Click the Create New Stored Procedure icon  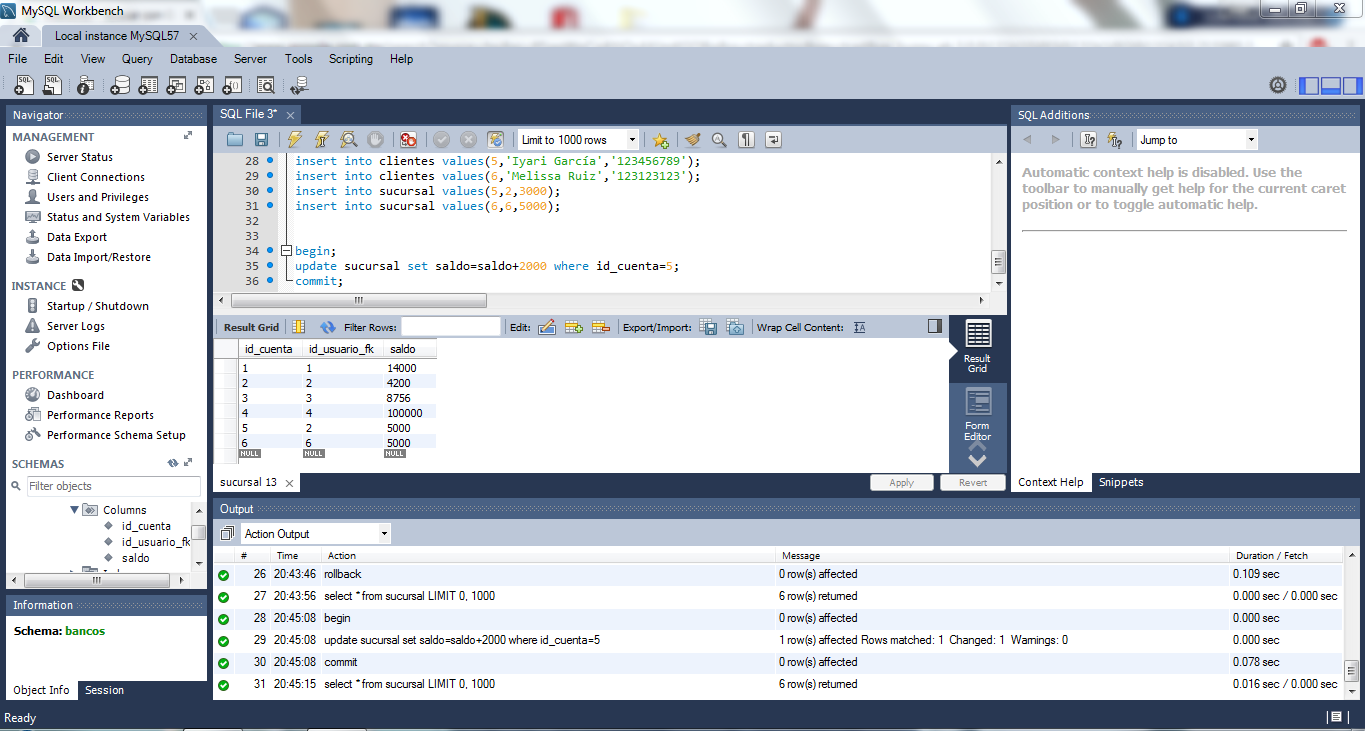pos(201,85)
